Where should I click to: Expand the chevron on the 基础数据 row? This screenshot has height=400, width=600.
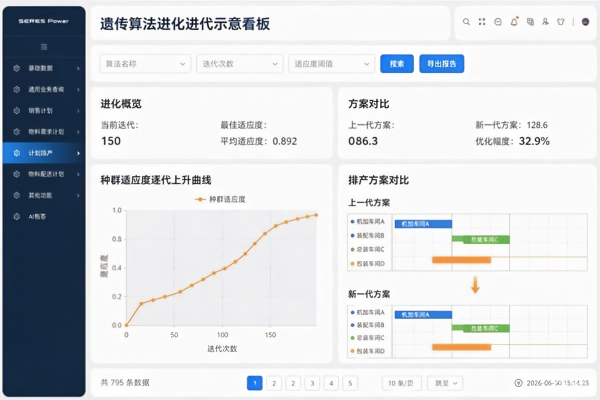pos(78,69)
